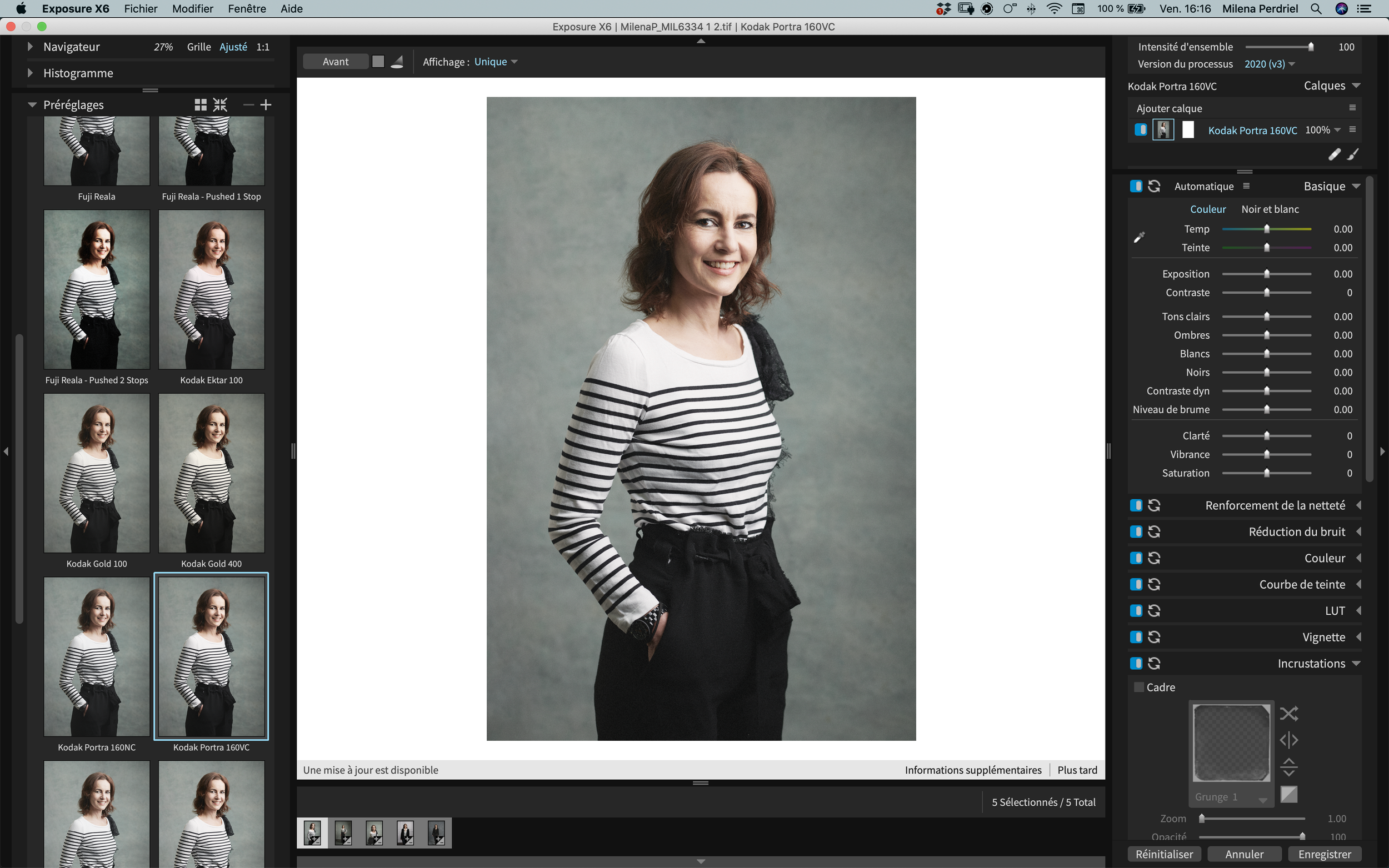Viewport: 1389px width, 868px height.
Task: Open the layer opacity 100% dropdown
Action: click(x=1323, y=130)
